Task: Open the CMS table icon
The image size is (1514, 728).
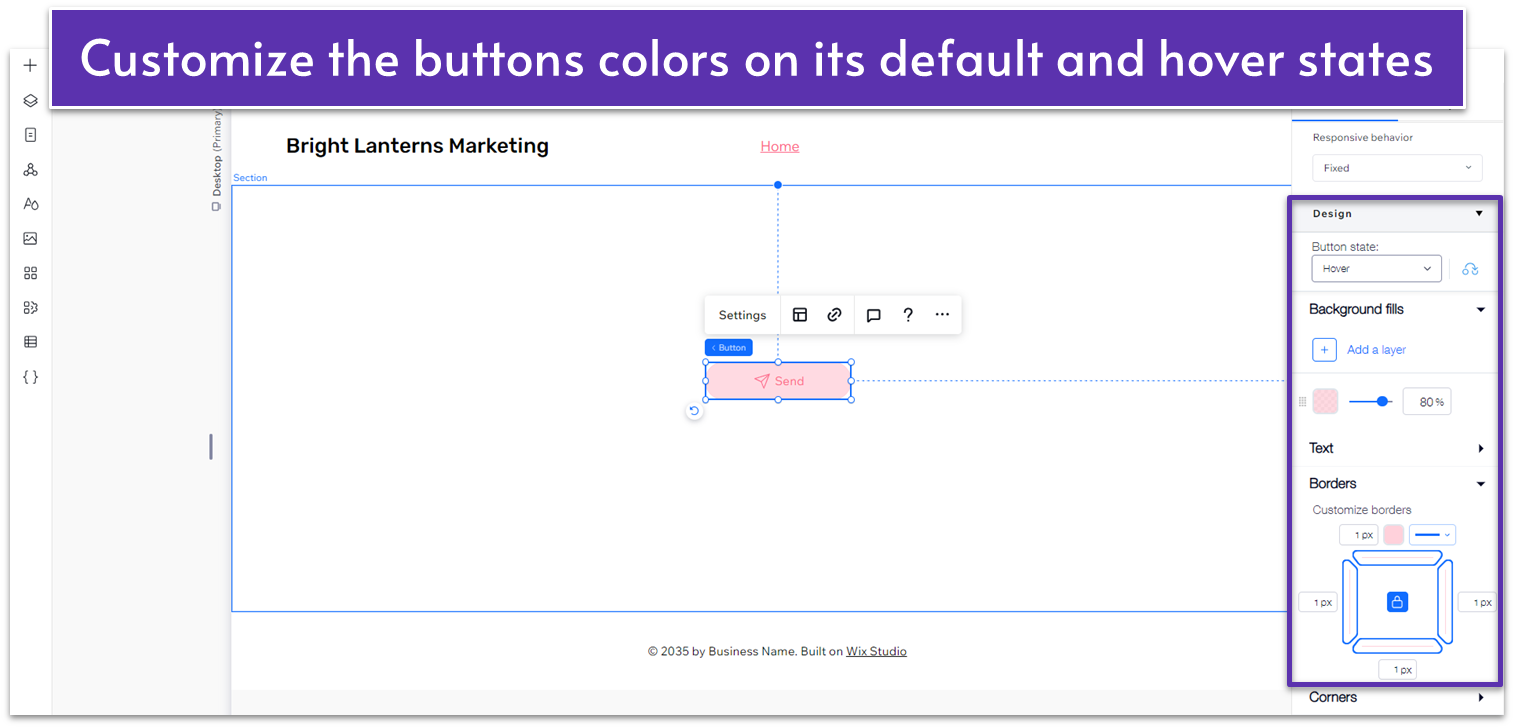Action: pos(30,342)
